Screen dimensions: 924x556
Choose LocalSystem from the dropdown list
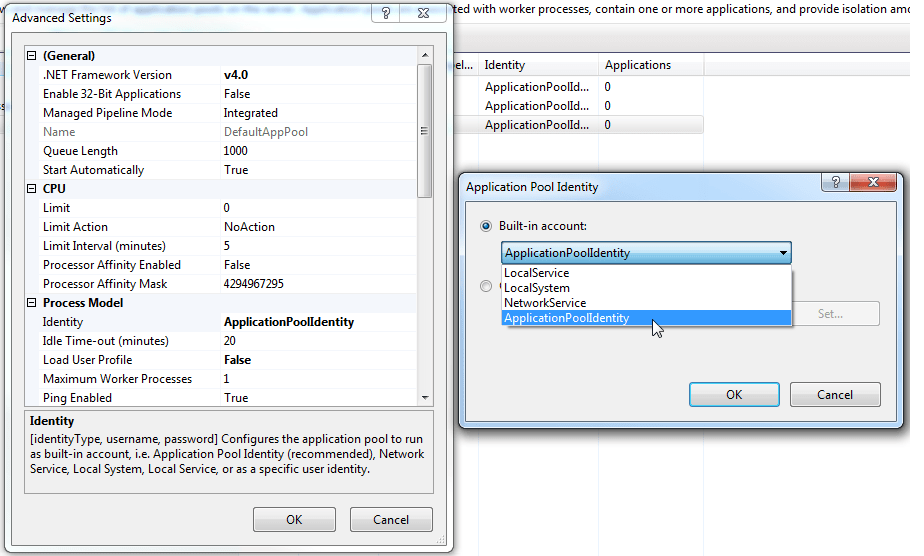click(x=646, y=288)
